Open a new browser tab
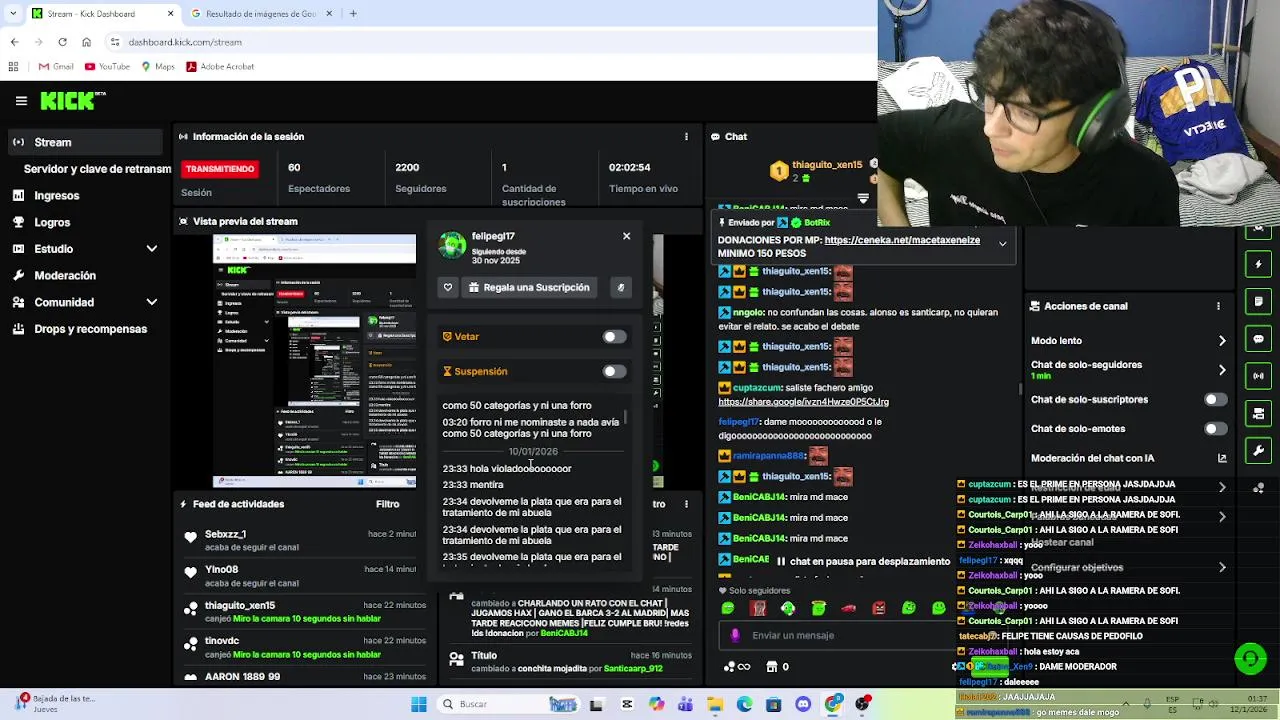Screen dimensions: 1280x720 [353, 14]
